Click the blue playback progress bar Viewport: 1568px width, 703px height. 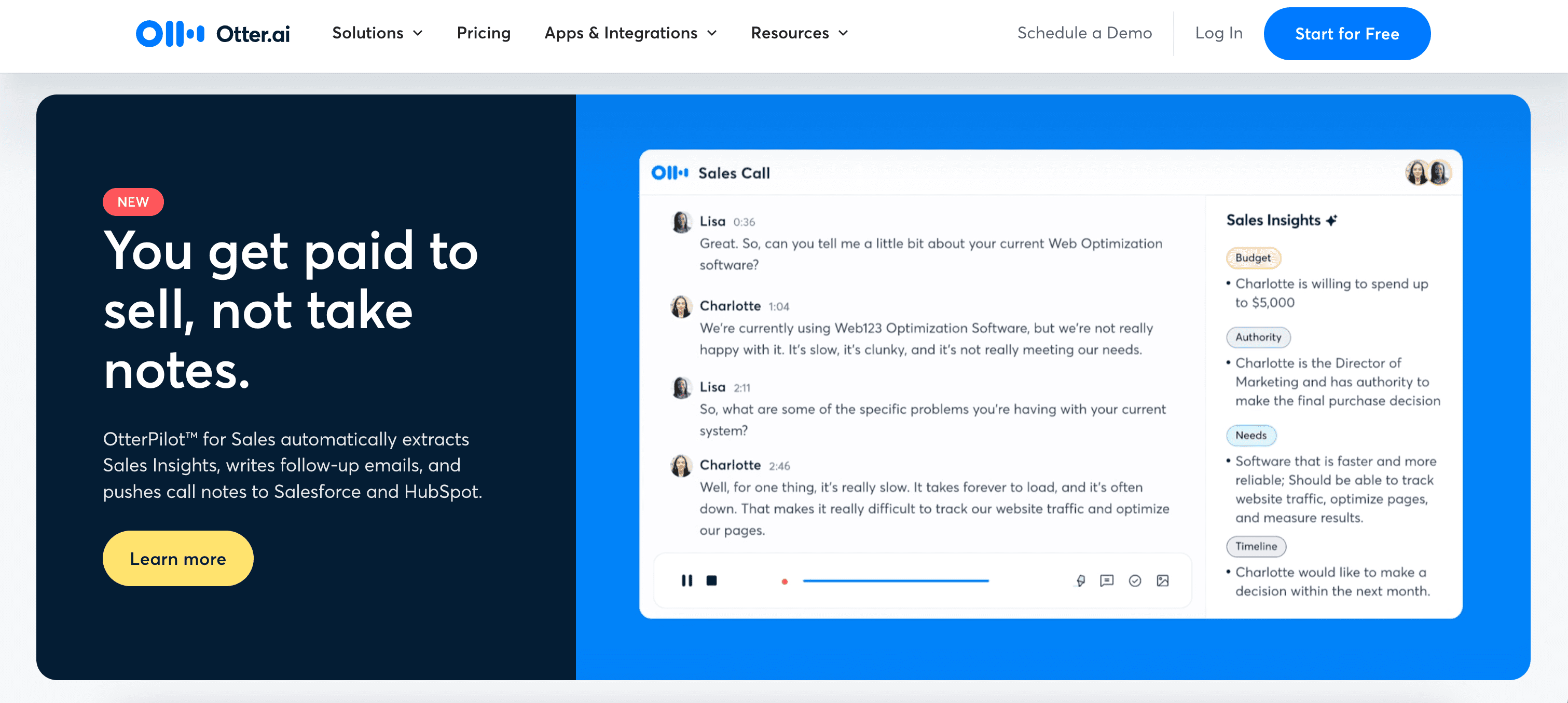[x=896, y=580]
